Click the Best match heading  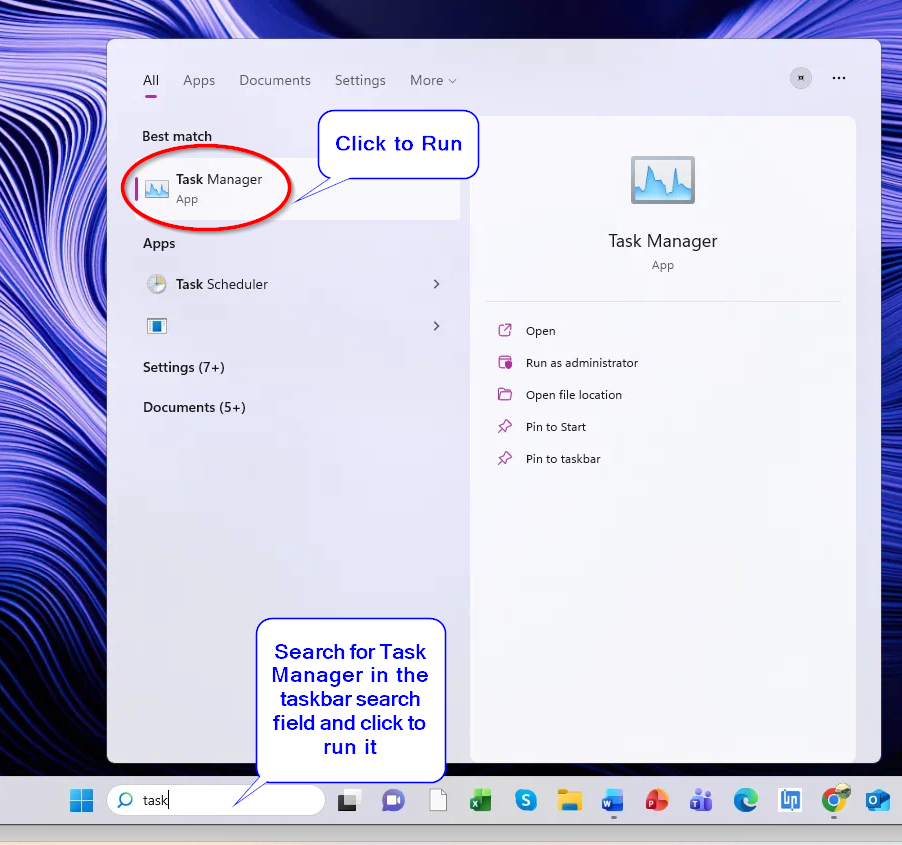(177, 136)
